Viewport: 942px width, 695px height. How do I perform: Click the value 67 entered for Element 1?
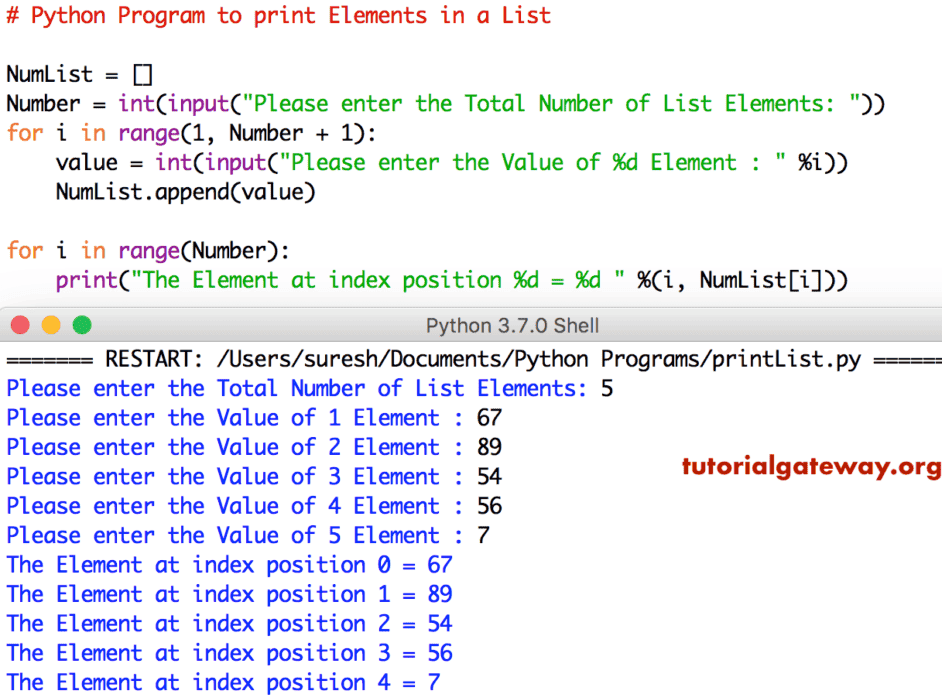tap(489, 417)
